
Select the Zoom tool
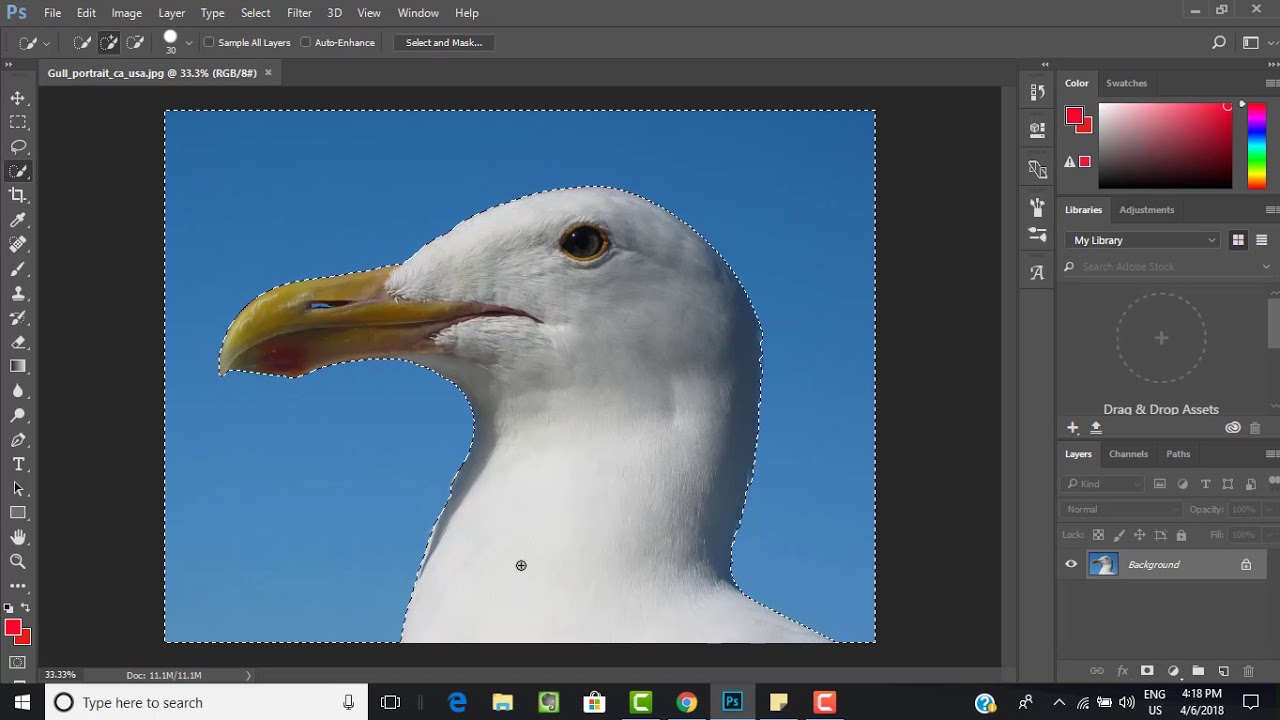coord(18,562)
